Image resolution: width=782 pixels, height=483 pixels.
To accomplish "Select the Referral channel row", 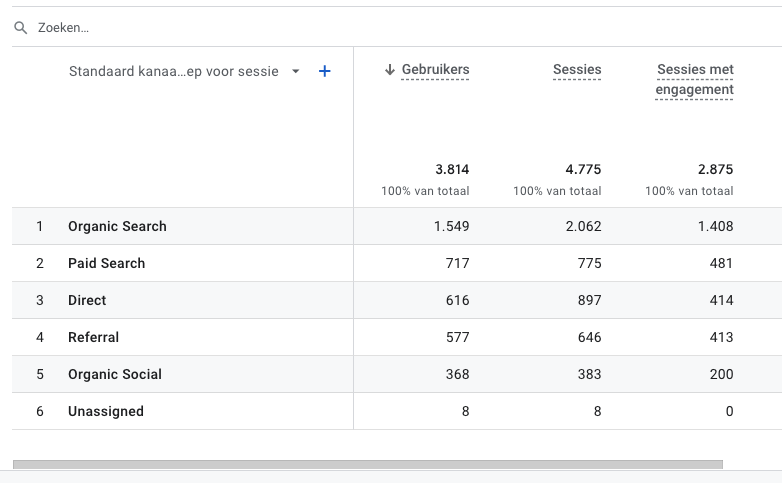I will pyautogui.click(x=93, y=337).
